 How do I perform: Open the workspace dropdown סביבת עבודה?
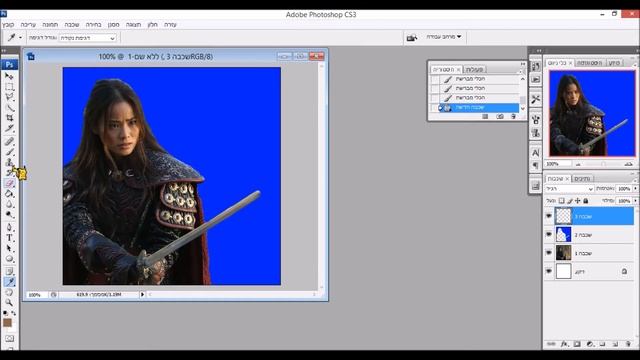[444, 37]
